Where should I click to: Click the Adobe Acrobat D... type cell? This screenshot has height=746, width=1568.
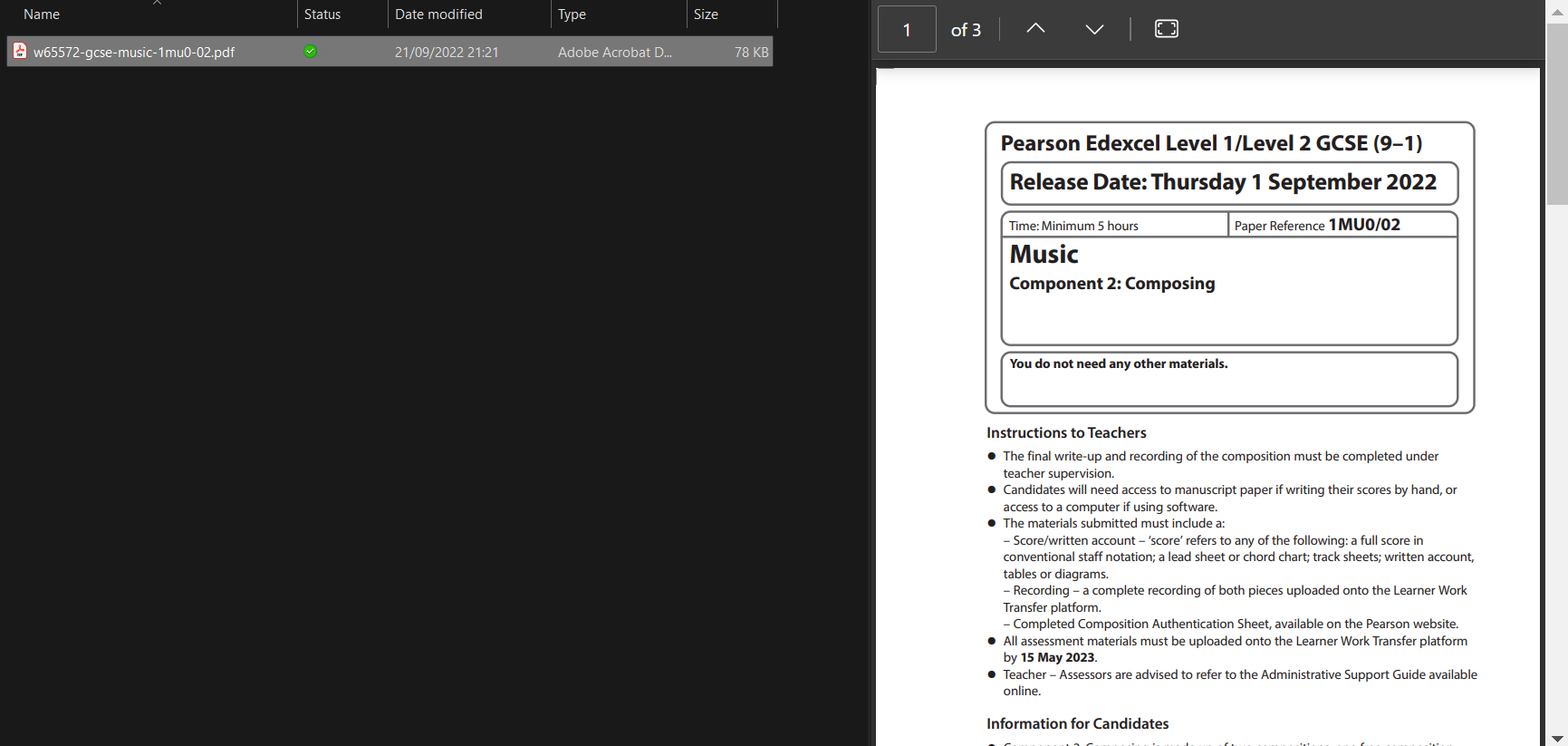(615, 53)
